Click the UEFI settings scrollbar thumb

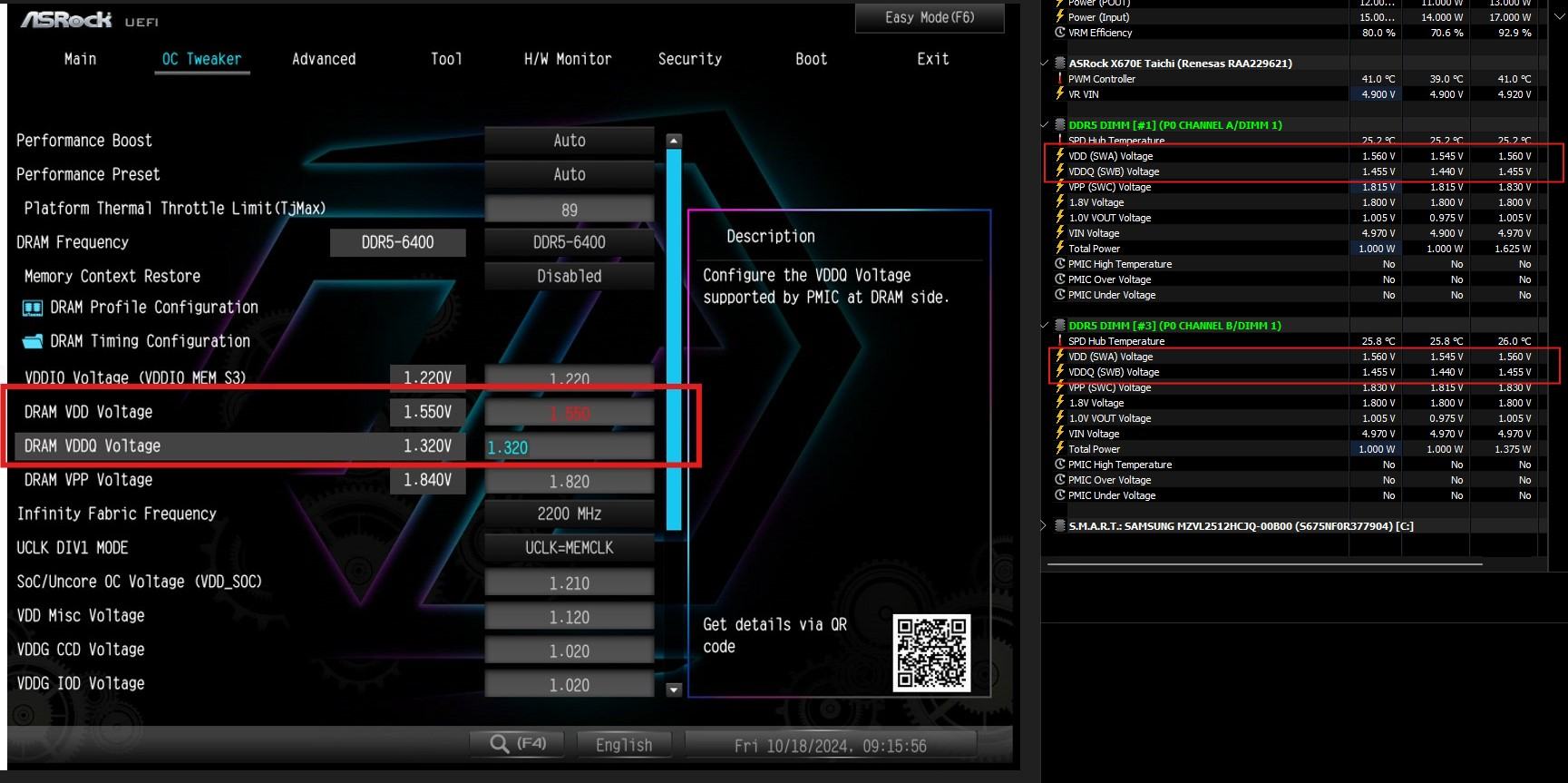[x=674, y=338]
